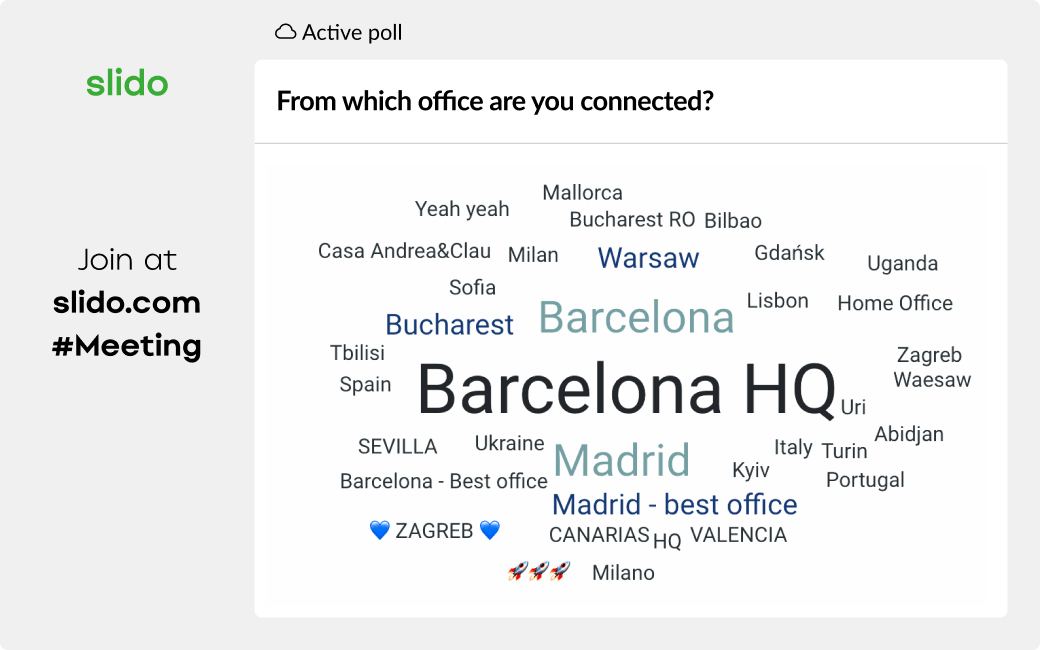
Task: Select the Abidjan word
Action: point(909,434)
